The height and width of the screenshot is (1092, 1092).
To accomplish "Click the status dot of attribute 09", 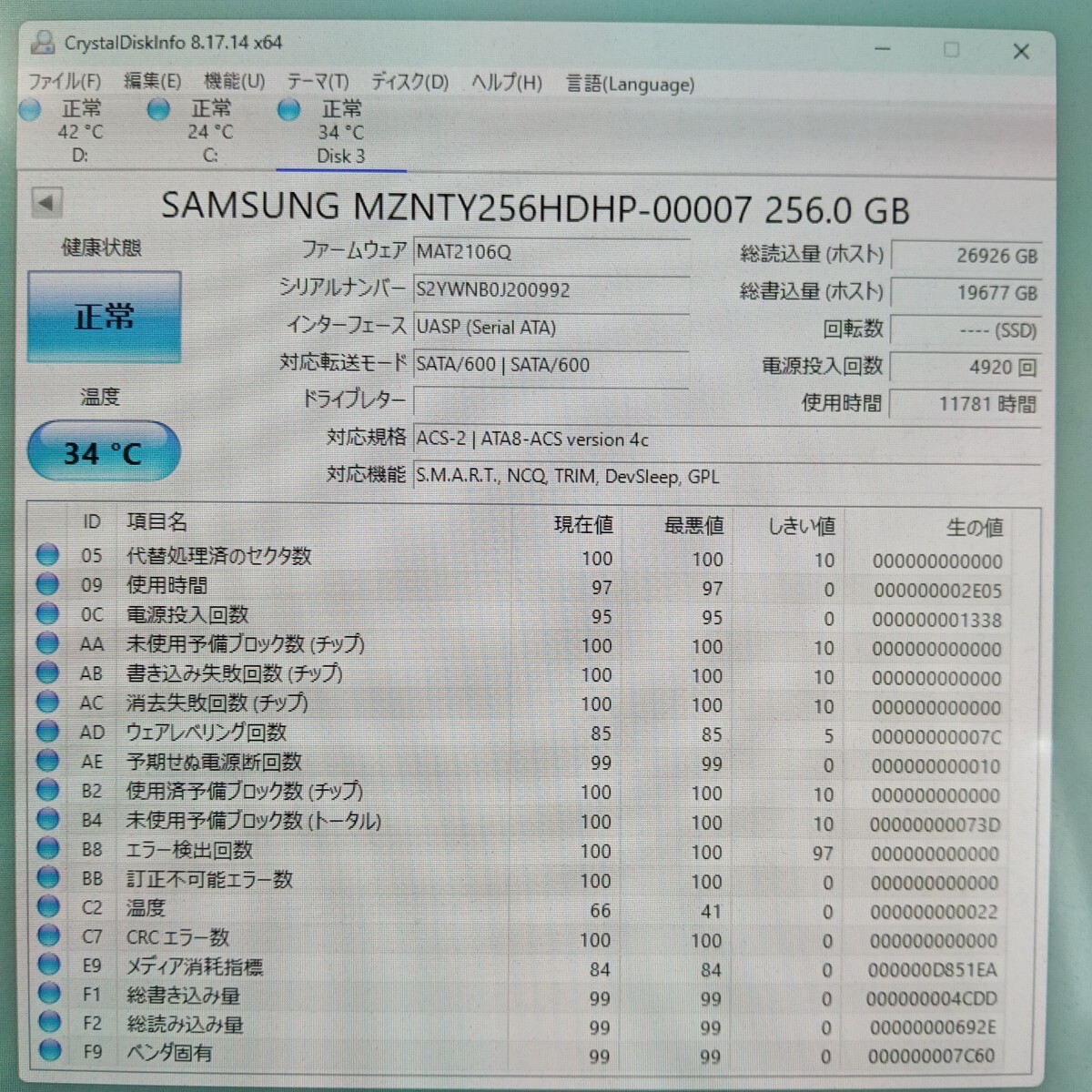I will tap(48, 584).
